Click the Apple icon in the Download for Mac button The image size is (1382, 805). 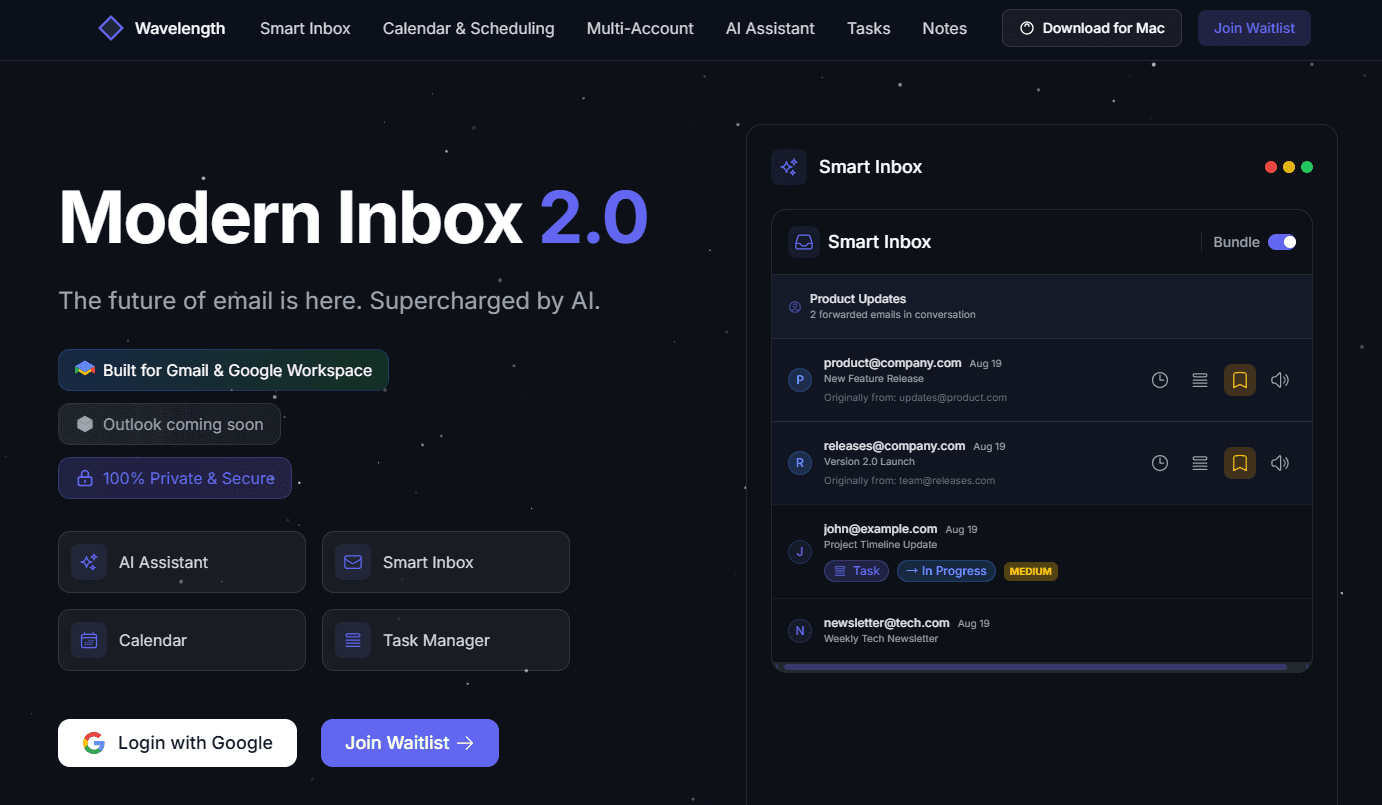click(x=1027, y=28)
